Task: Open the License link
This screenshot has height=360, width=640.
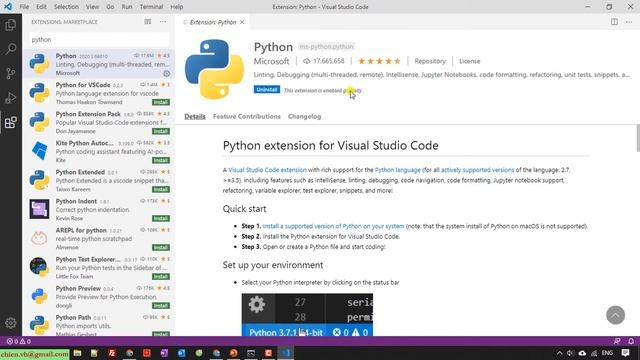Action: click(469, 61)
